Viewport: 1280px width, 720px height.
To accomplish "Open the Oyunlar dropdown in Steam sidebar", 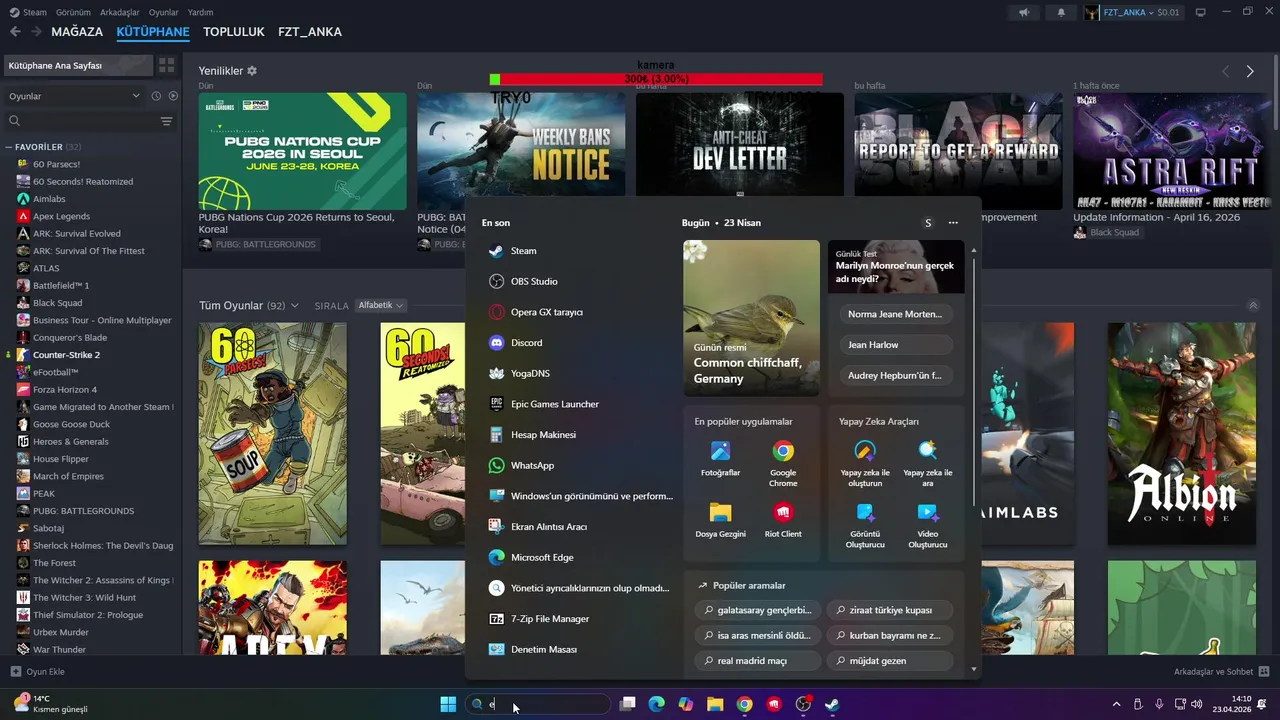I will pyautogui.click(x=75, y=96).
